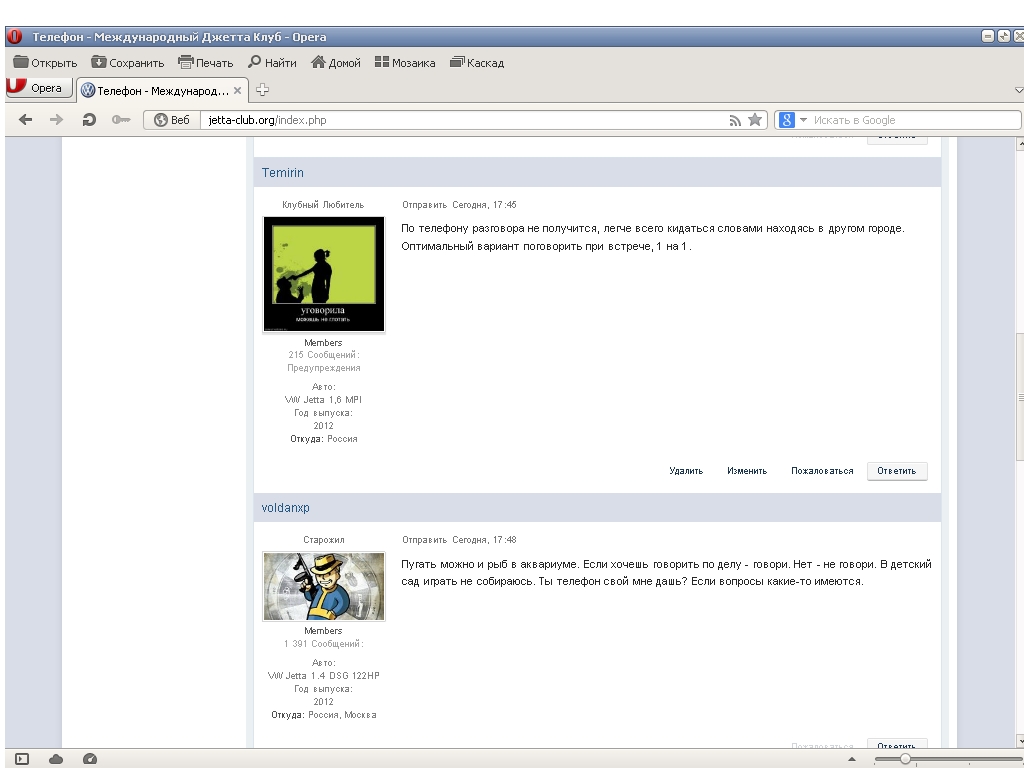Open a new tab with plus button
The height and width of the screenshot is (768, 1024).
[x=263, y=90]
